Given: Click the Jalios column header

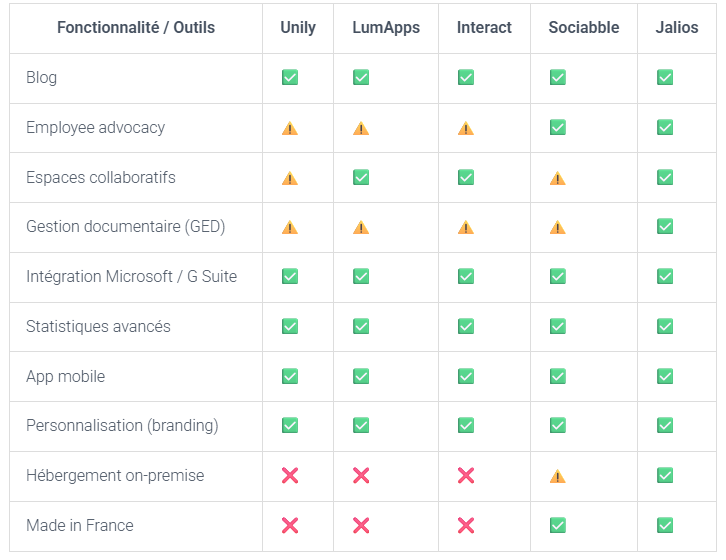Looking at the screenshot, I should pos(676,27).
